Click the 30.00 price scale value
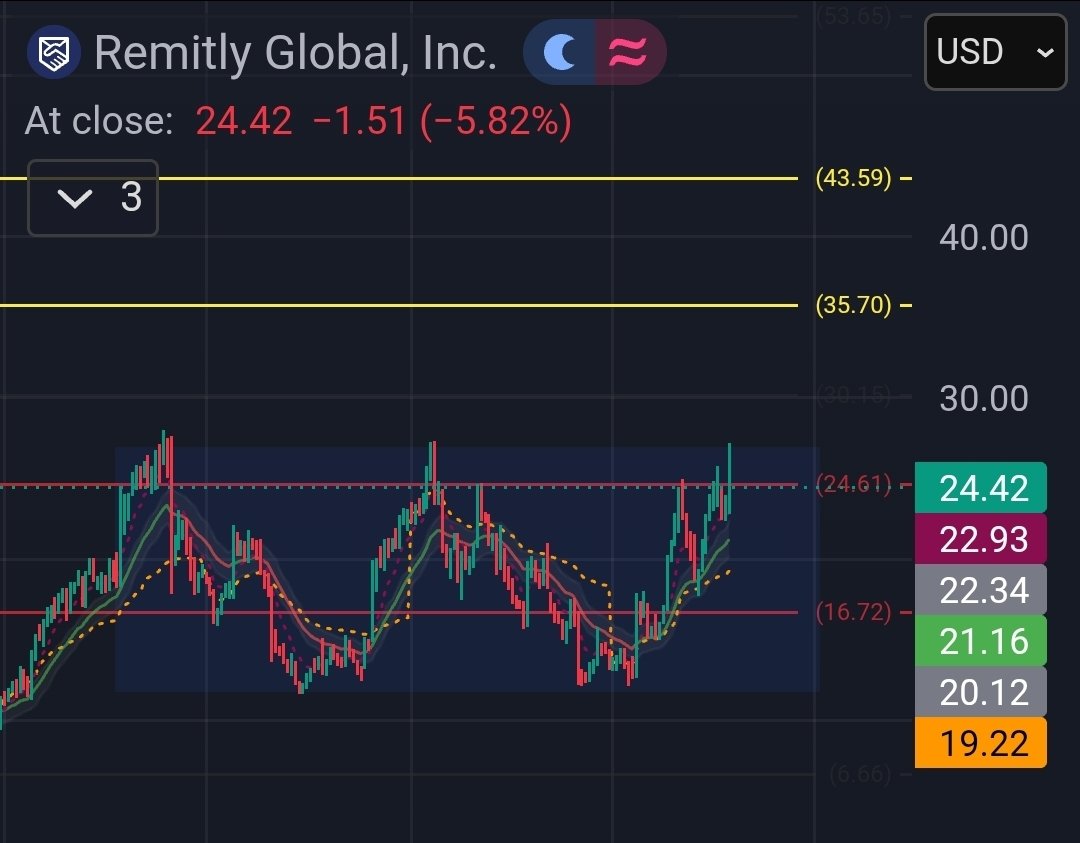Viewport: 1080px width, 843px height. pyautogui.click(x=984, y=399)
